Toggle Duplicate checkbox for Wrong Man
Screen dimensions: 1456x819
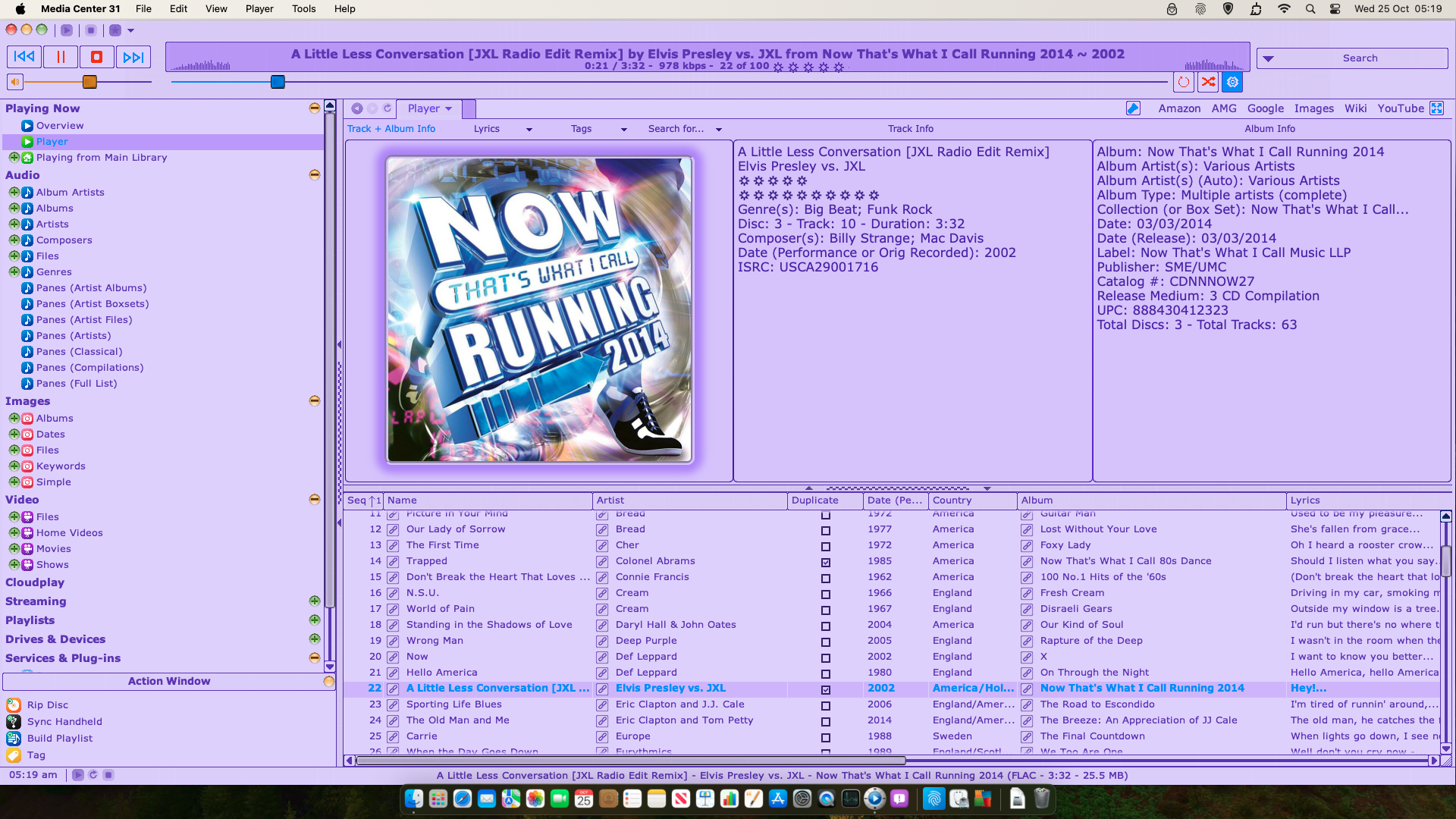(826, 642)
